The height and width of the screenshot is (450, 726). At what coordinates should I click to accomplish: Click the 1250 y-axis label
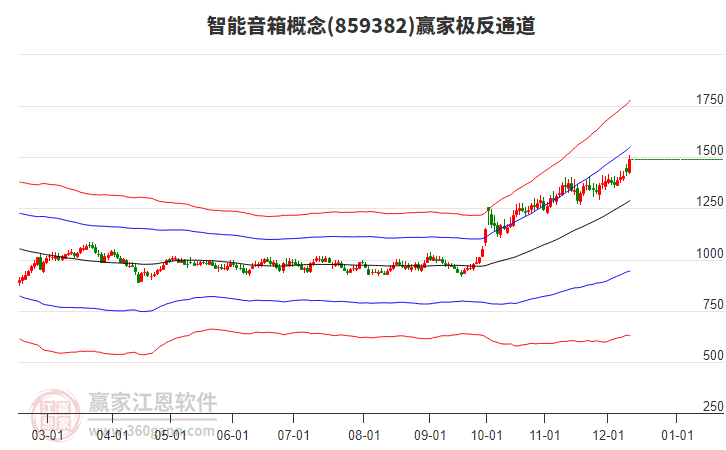click(709, 201)
